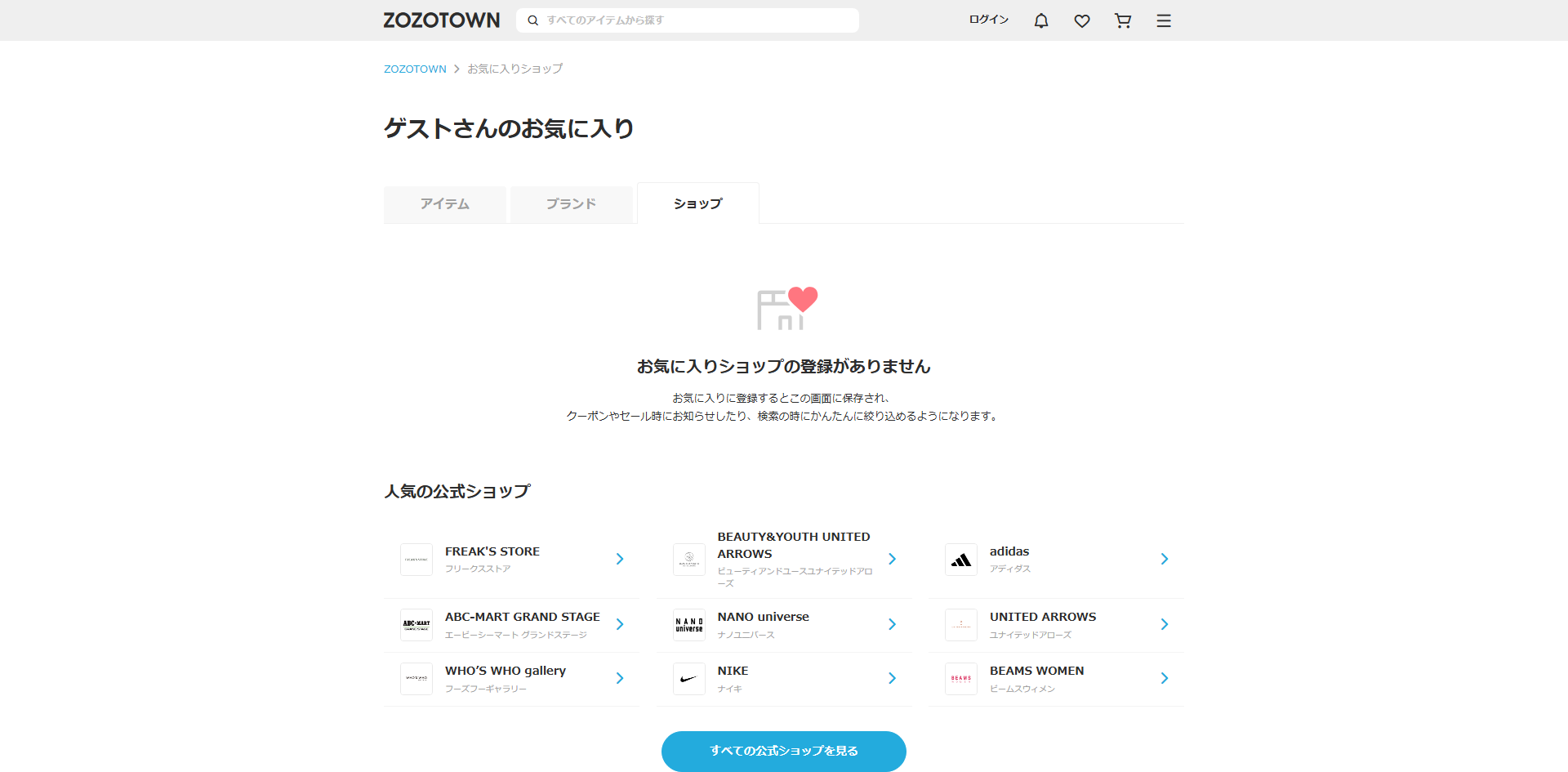Image resolution: width=1568 pixels, height=772 pixels.
Task: Click BEAUTY&YOUTH UNITED ARROWS logo
Action: [689, 560]
